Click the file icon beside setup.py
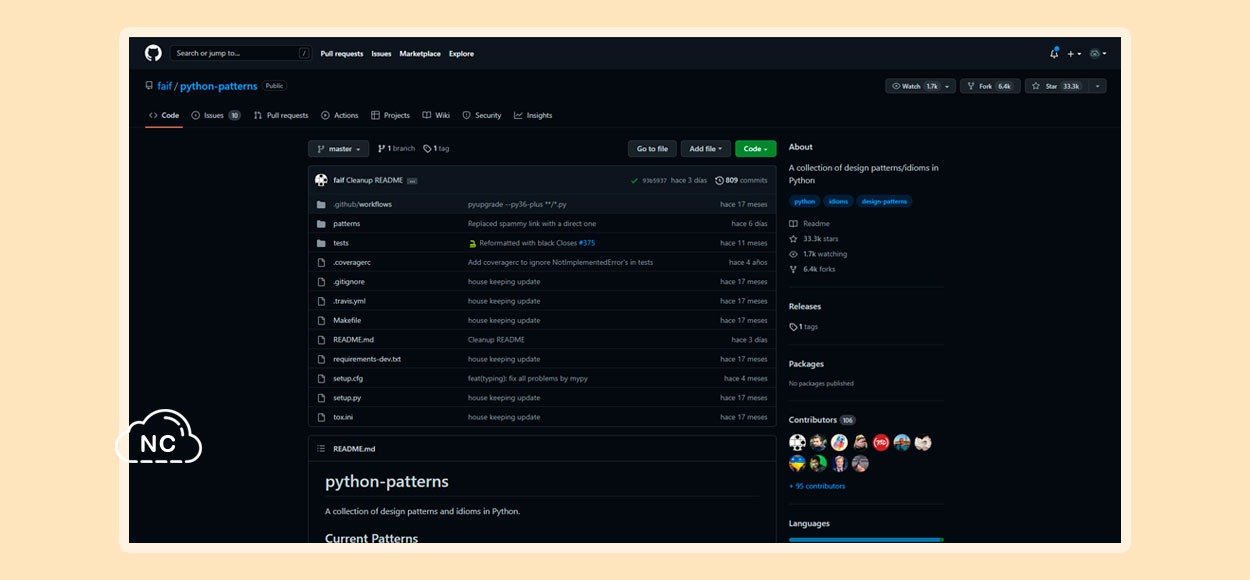This screenshot has width=1250, height=580. (x=321, y=398)
